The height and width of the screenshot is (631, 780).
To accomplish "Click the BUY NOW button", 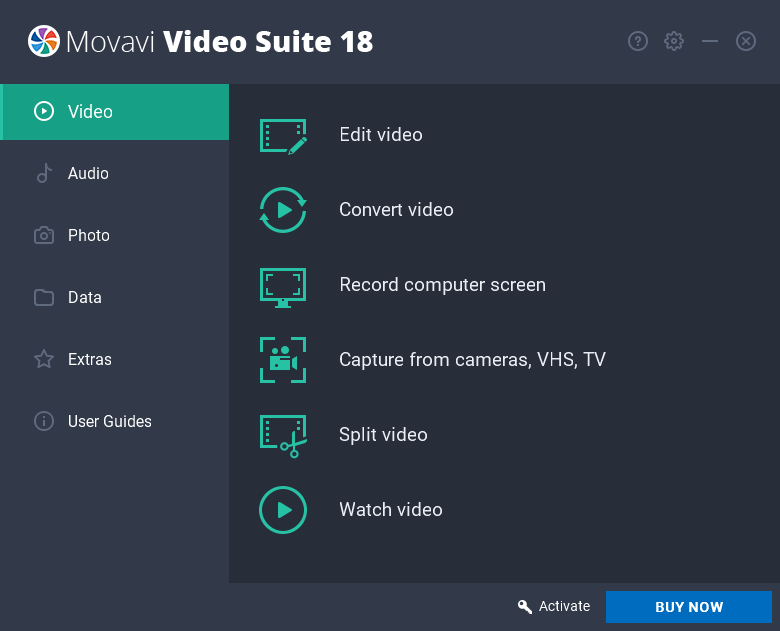I will tap(688, 607).
